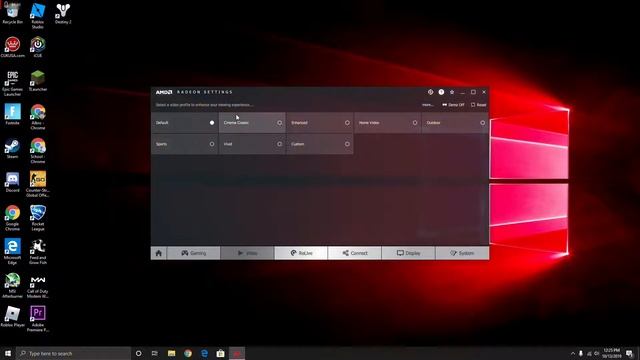Viewport: 640px width, 360px height.
Task: Select the Destiny 2 desktop icon
Action: (x=63, y=13)
